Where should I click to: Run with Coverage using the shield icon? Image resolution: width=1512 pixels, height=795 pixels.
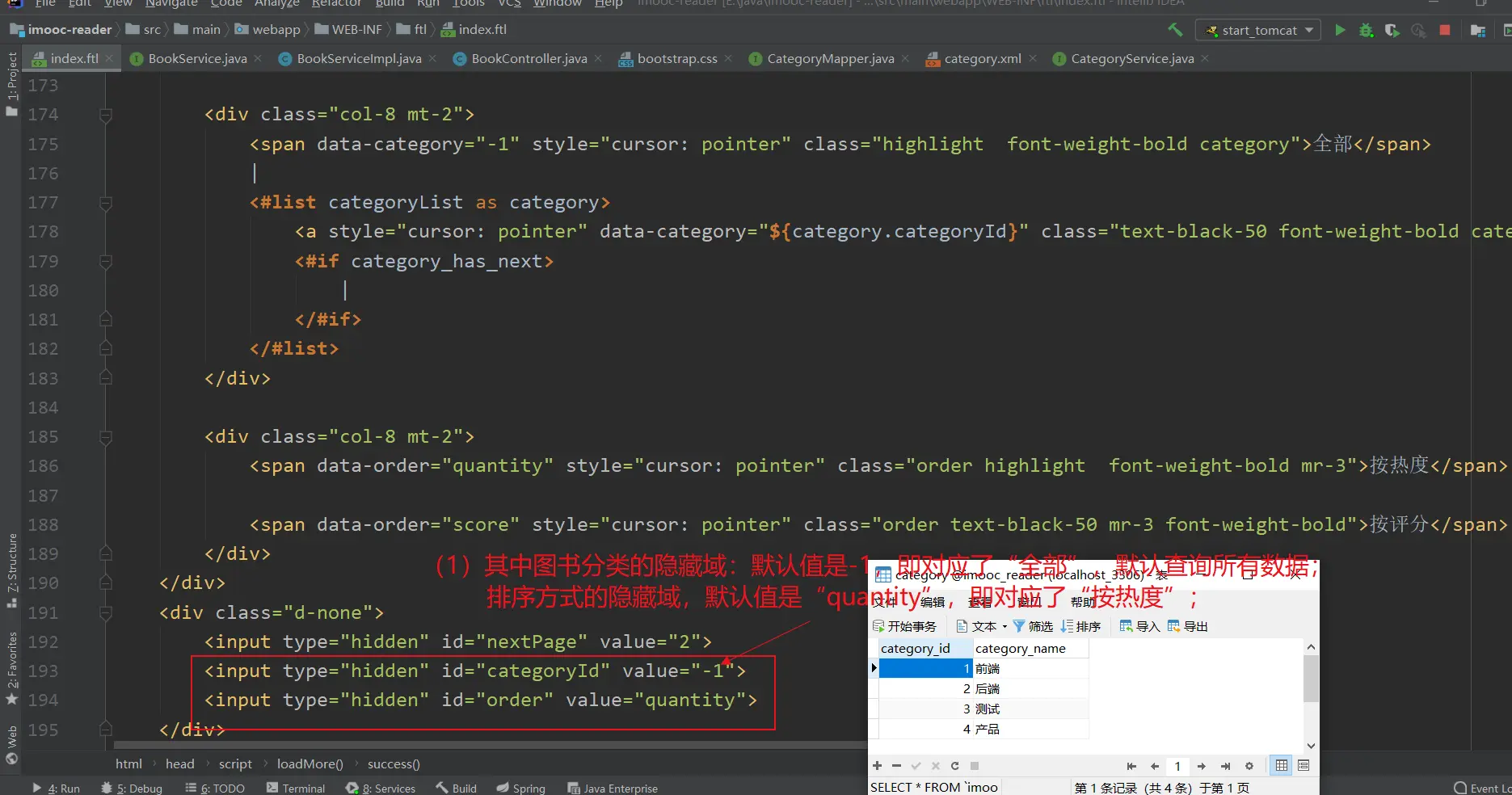pyautogui.click(x=1392, y=30)
